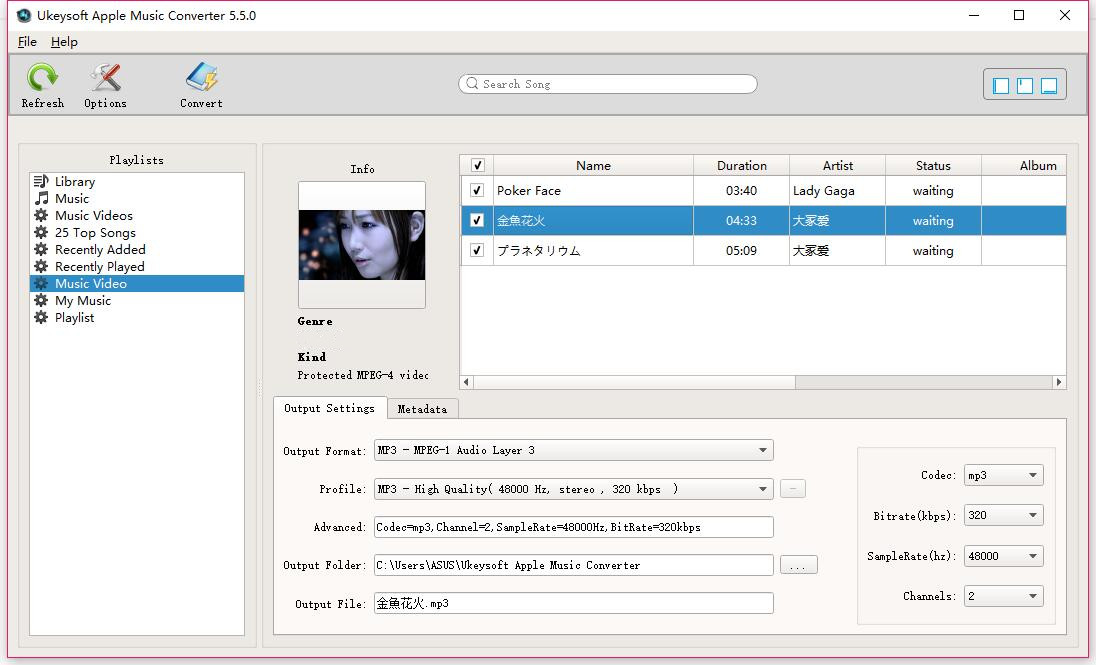The height and width of the screenshot is (665, 1096).
Task: Open the File menu
Action: pos(27,42)
